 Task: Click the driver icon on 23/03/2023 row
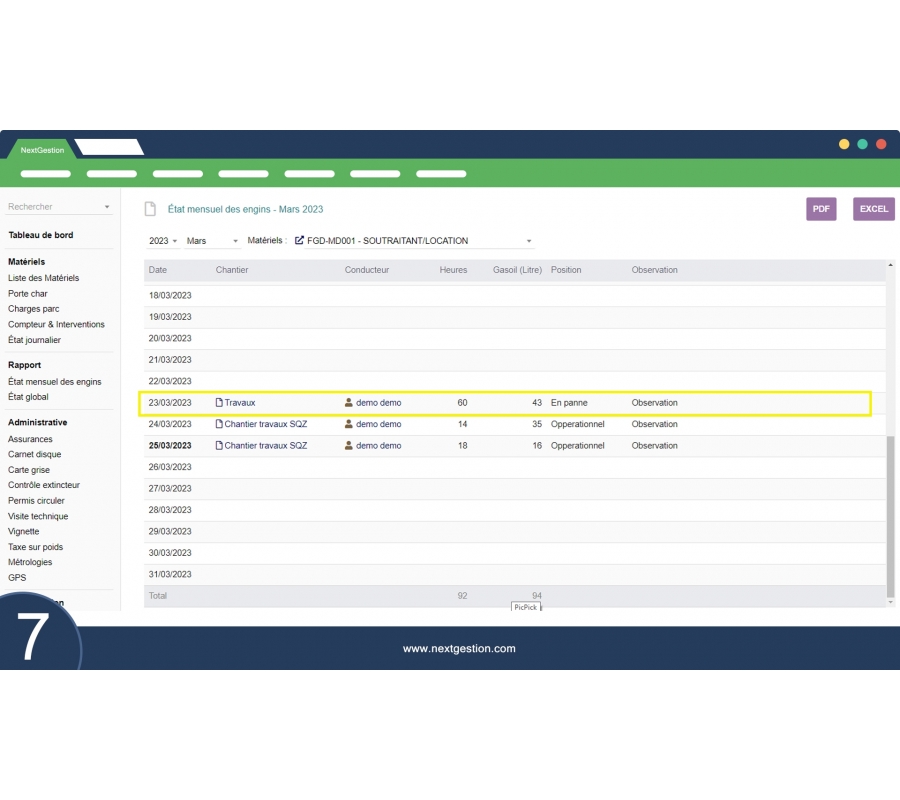coord(348,403)
